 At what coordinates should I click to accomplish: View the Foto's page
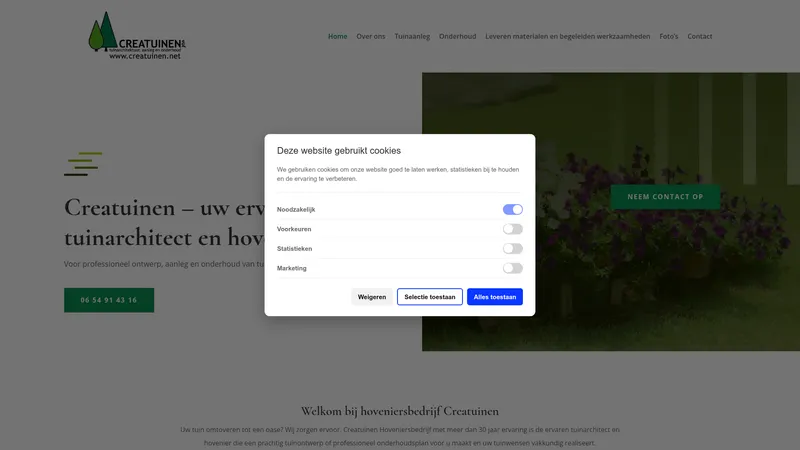tap(668, 36)
